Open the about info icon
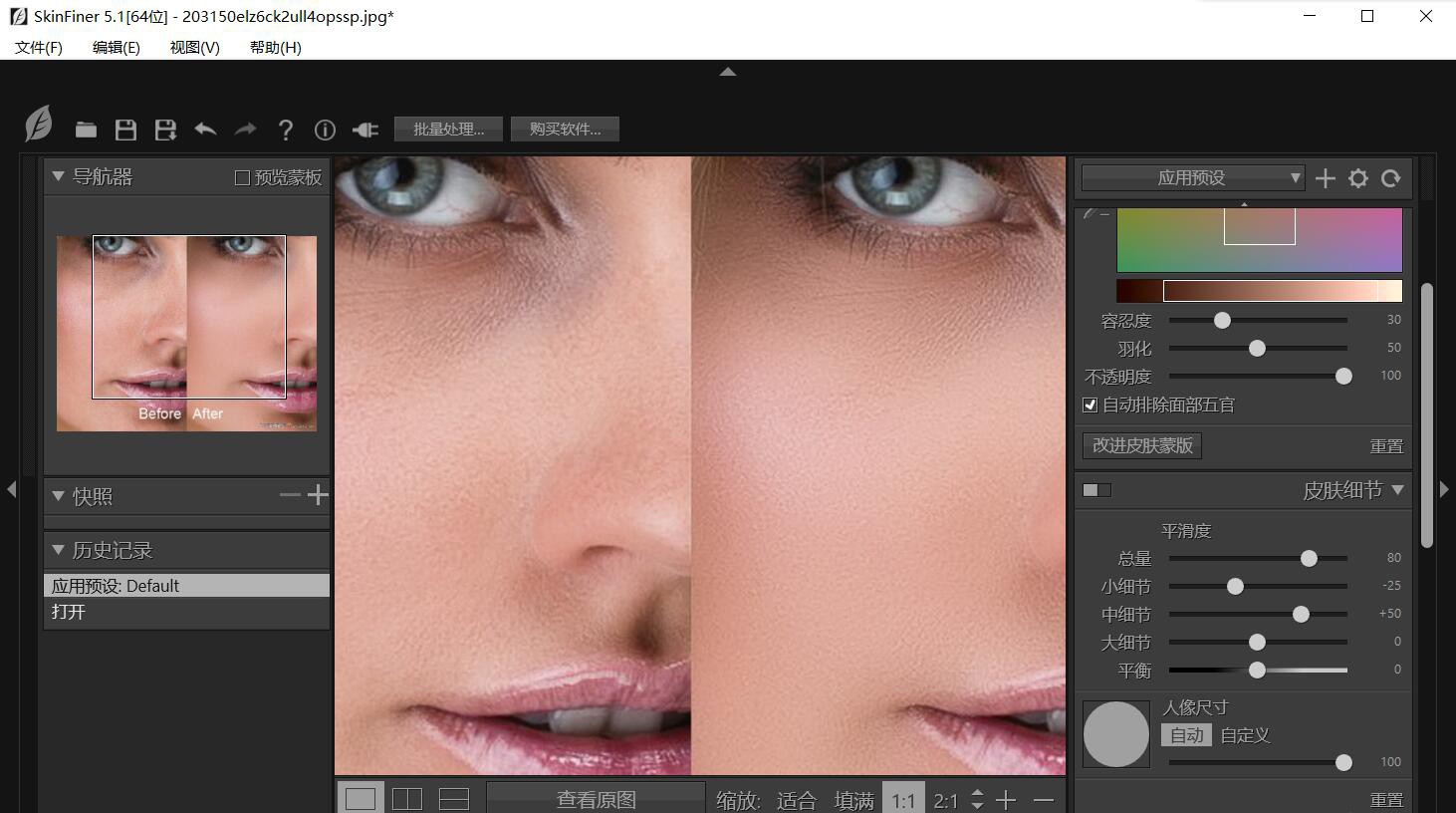 (325, 130)
